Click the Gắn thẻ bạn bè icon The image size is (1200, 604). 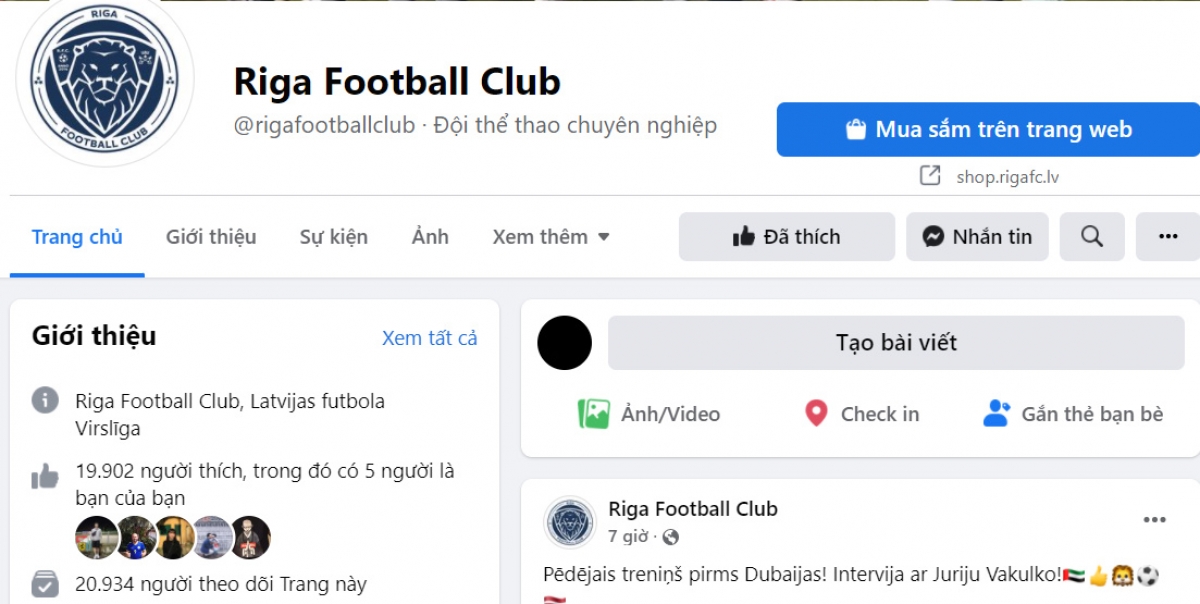996,414
